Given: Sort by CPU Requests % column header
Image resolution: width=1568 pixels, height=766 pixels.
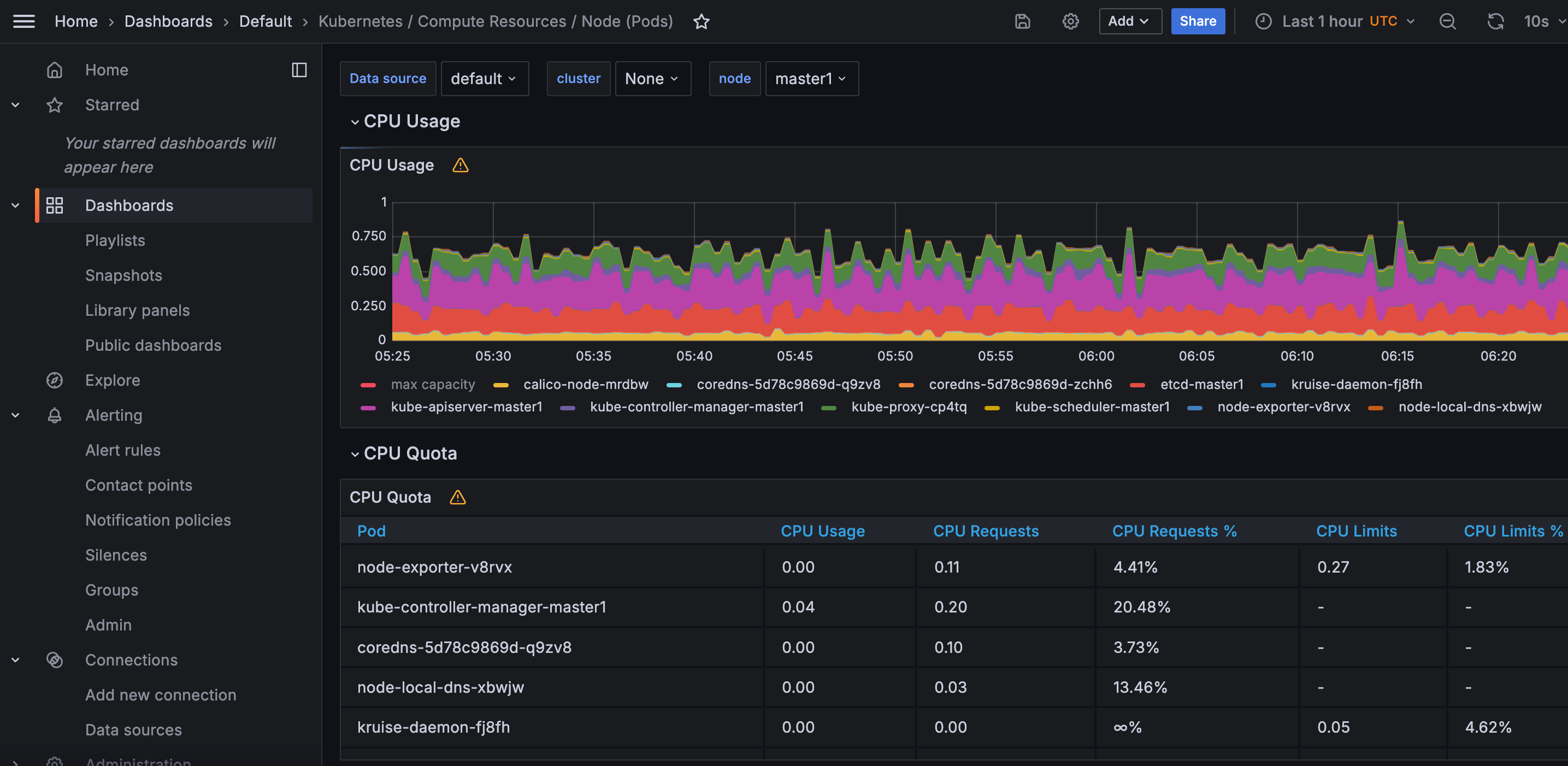Looking at the screenshot, I should point(1174,531).
